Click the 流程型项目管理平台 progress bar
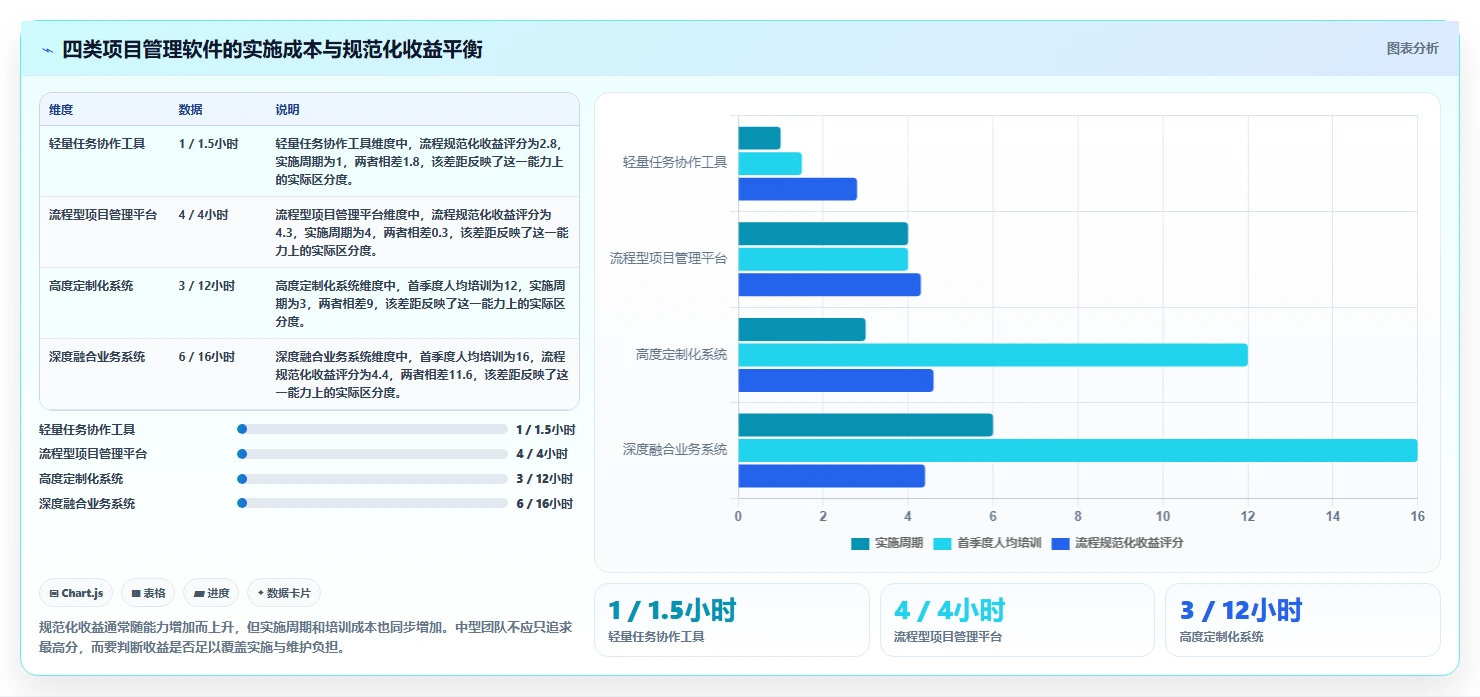The height and width of the screenshot is (697, 1480). tap(372, 454)
